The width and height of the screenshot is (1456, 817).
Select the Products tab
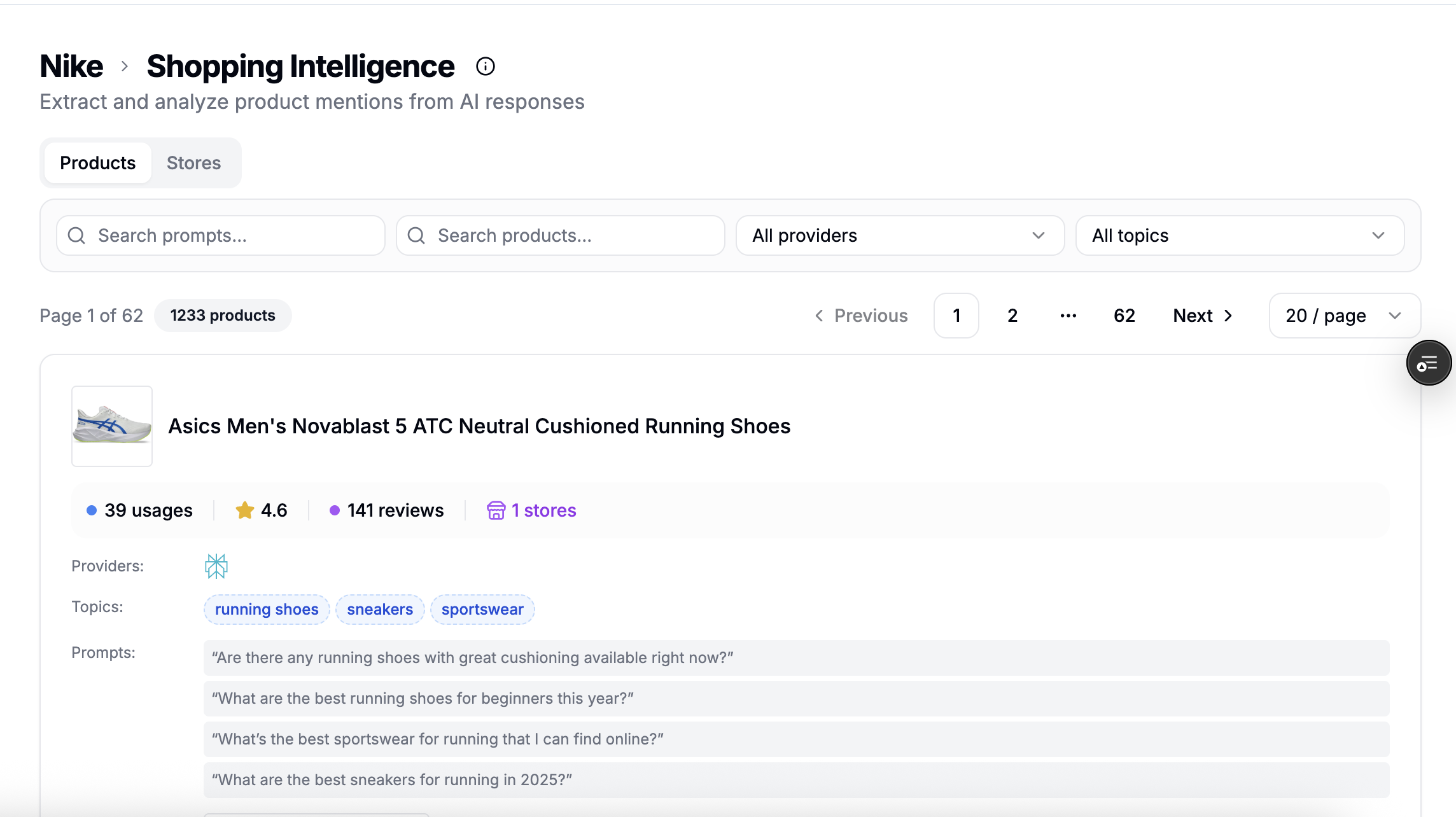pos(98,163)
